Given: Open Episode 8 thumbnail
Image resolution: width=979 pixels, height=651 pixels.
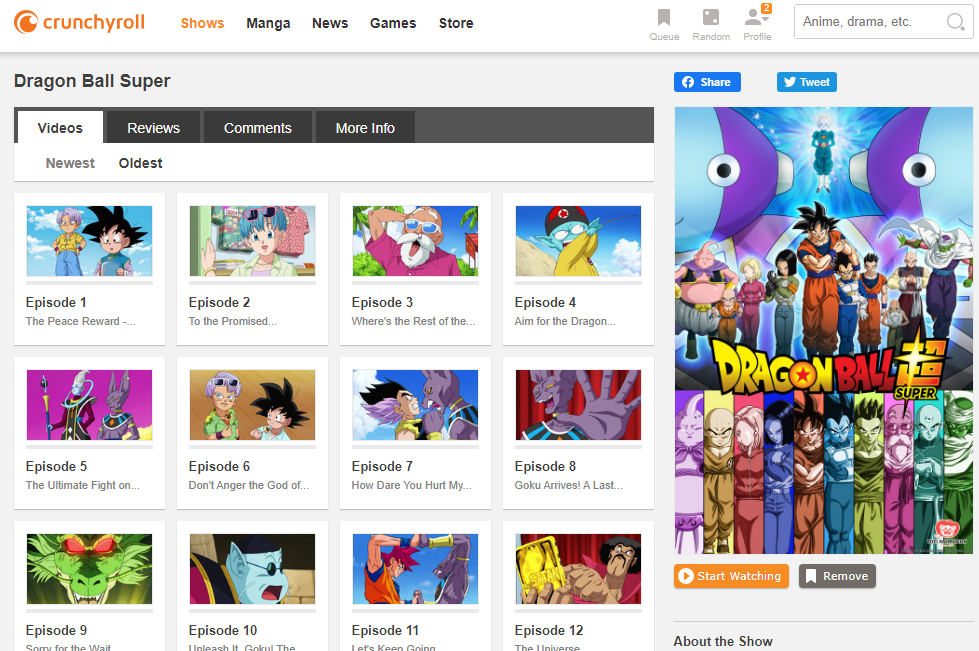Looking at the screenshot, I should coord(578,405).
